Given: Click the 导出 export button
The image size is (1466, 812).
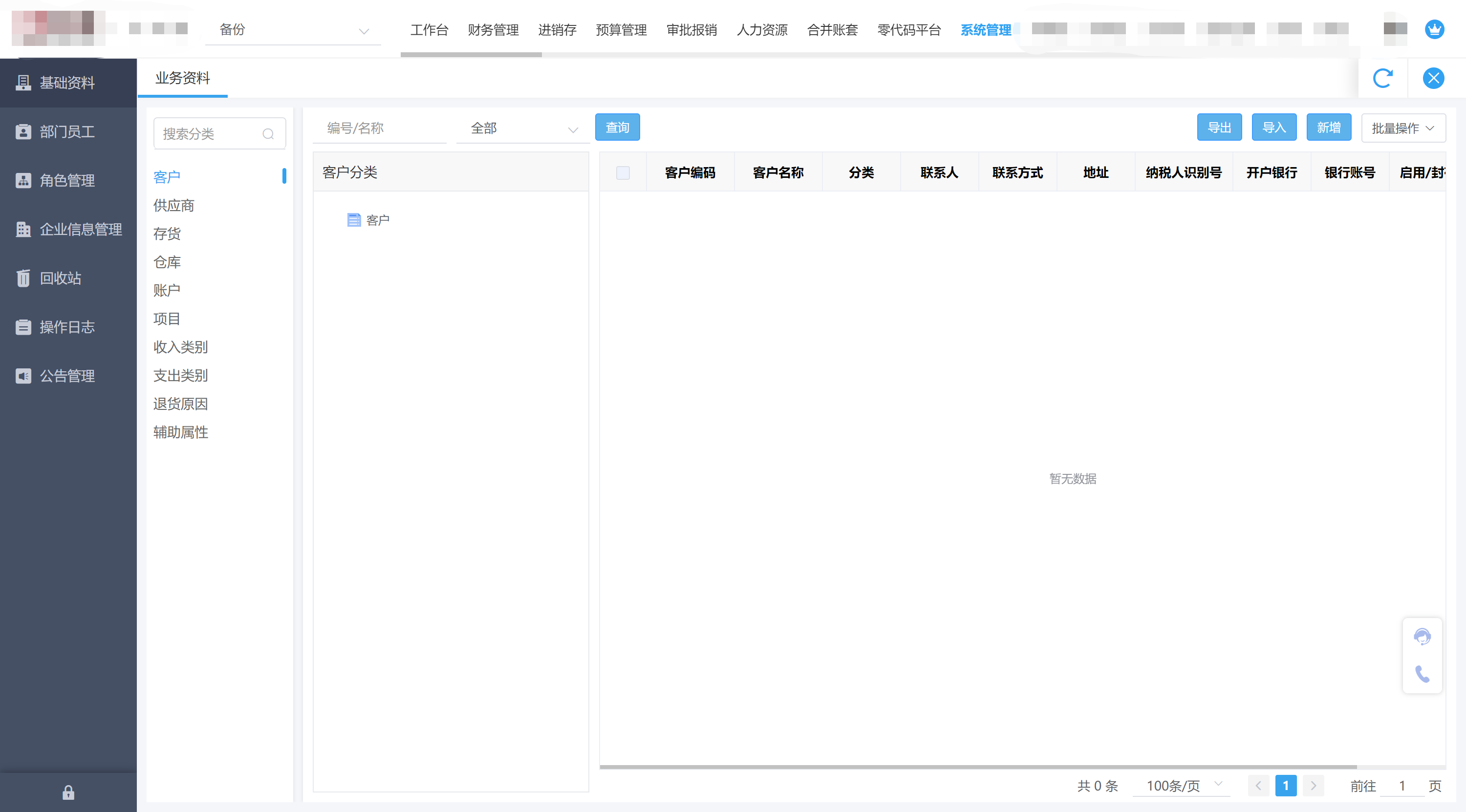Looking at the screenshot, I should click(x=1220, y=128).
